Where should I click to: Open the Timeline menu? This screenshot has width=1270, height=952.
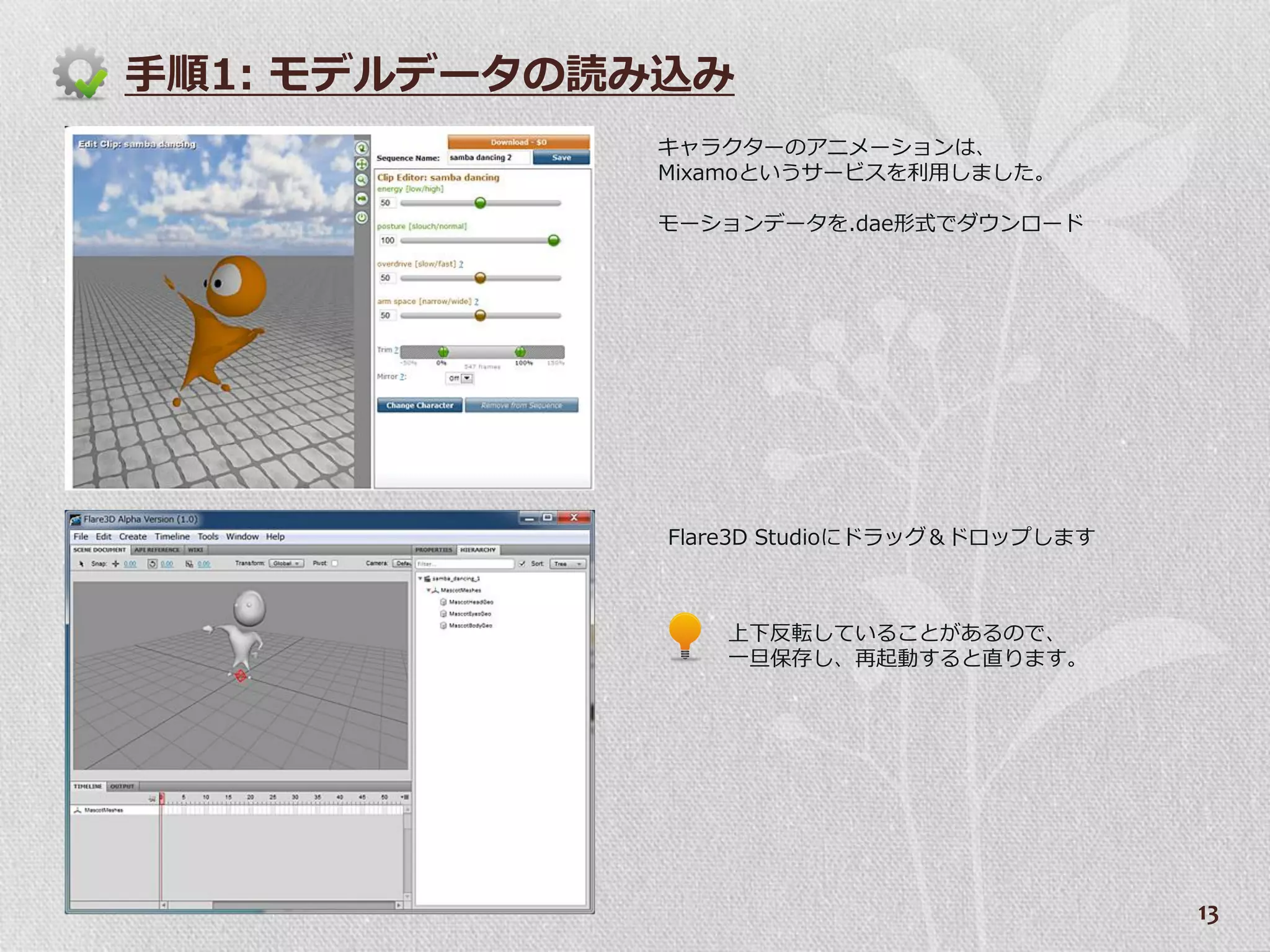tap(172, 537)
